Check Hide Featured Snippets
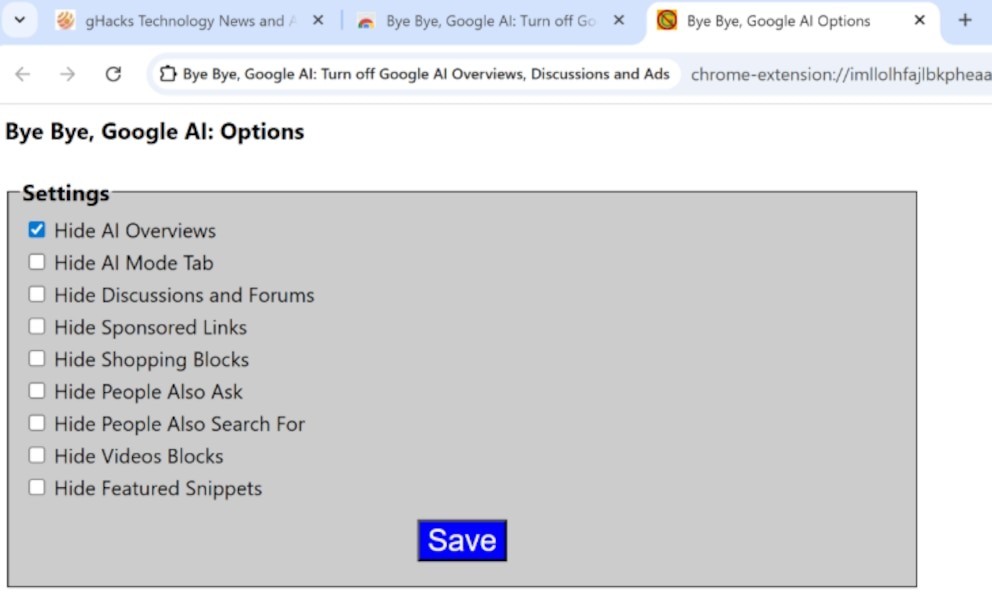 37,488
